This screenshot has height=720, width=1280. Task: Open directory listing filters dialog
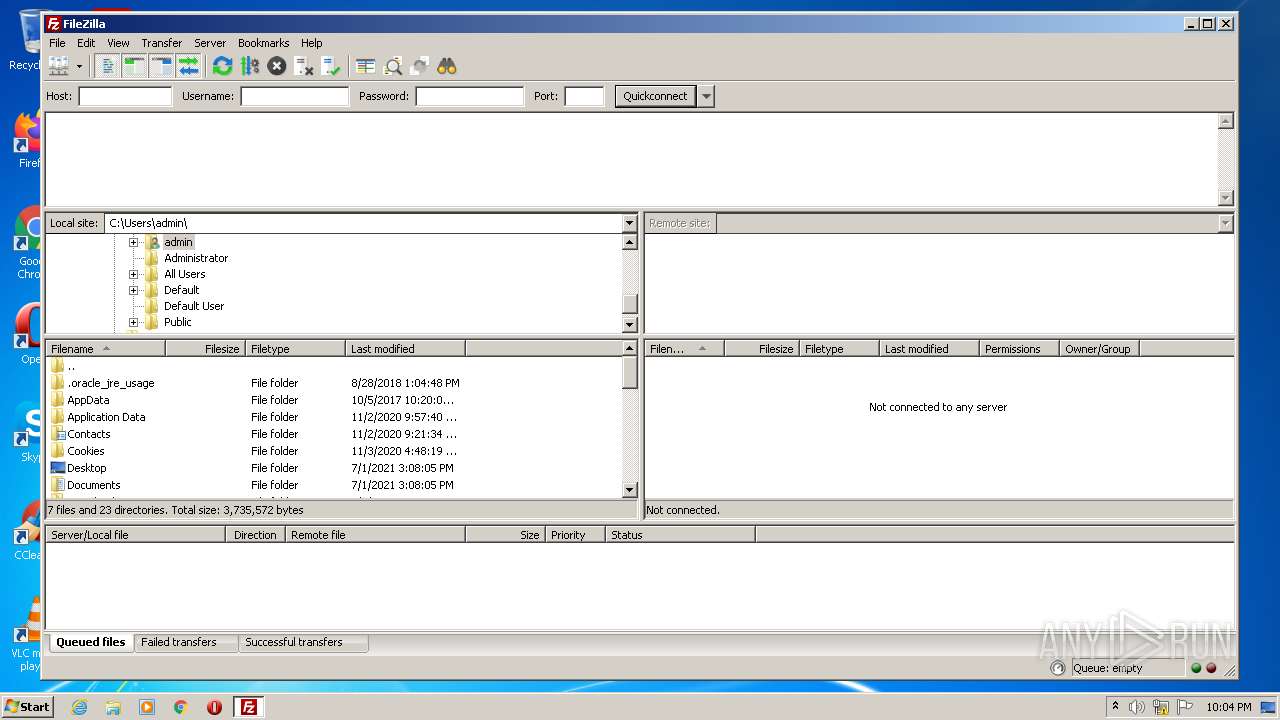click(366, 66)
